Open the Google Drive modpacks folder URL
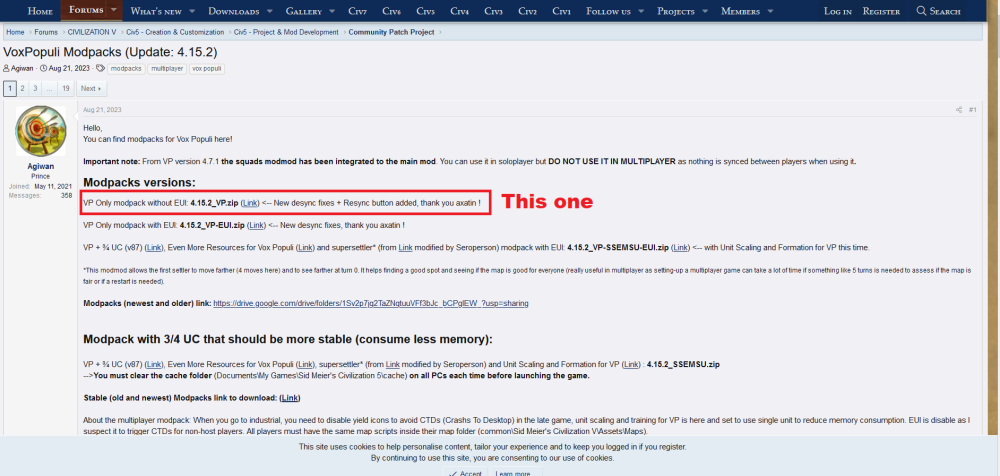 coord(371,303)
